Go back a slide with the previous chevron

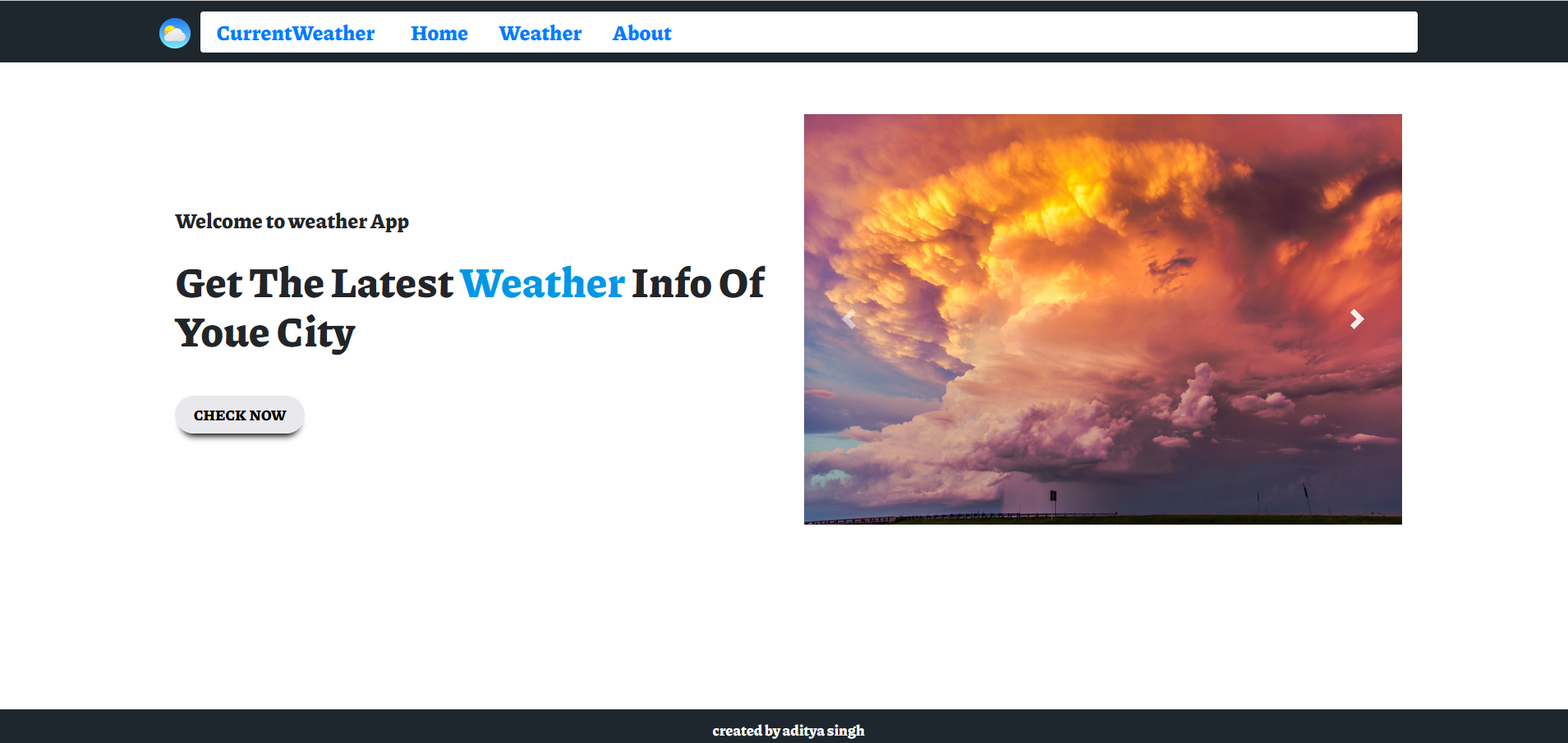point(849,319)
